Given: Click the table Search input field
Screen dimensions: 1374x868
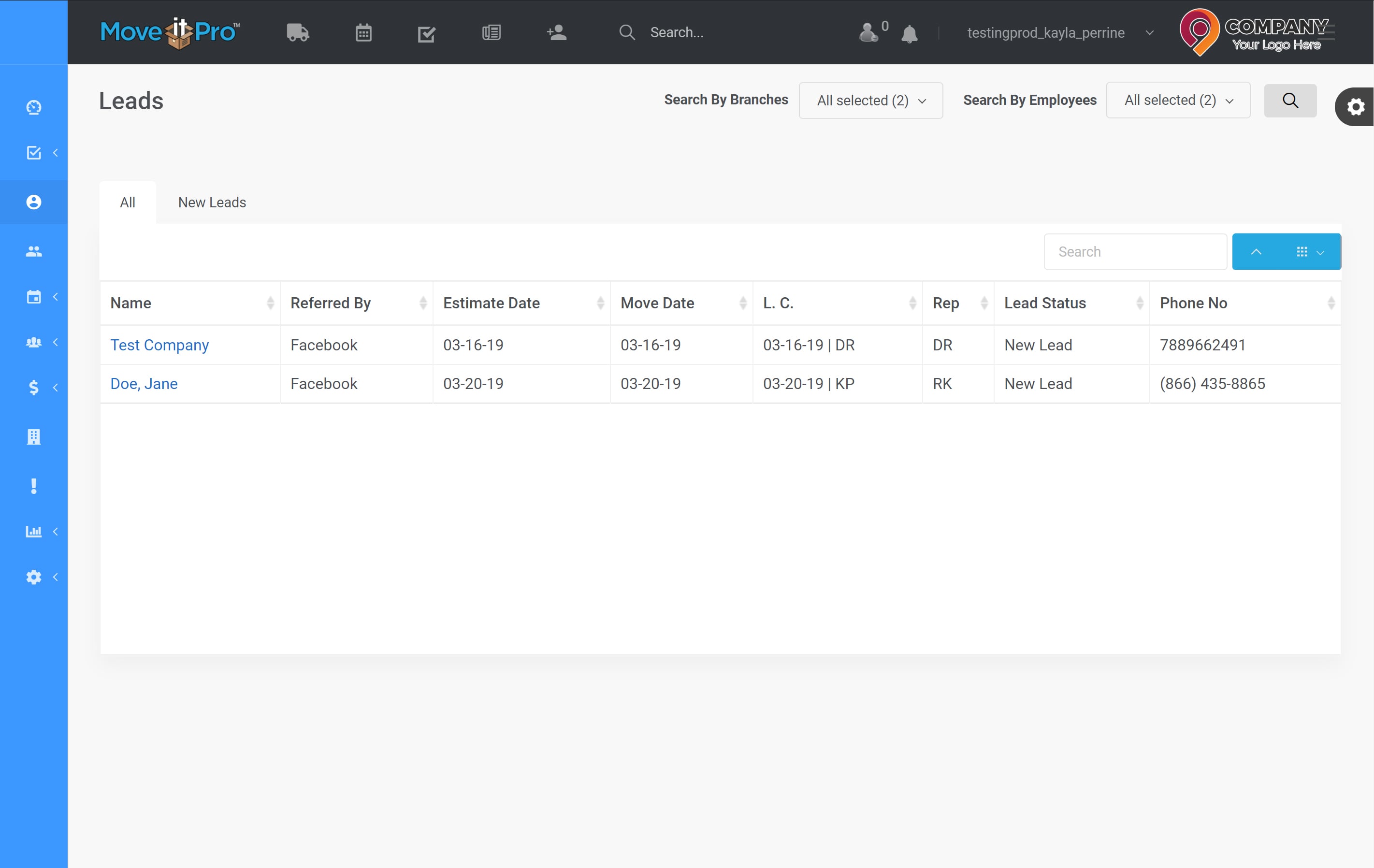Looking at the screenshot, I should (1135, 252).
